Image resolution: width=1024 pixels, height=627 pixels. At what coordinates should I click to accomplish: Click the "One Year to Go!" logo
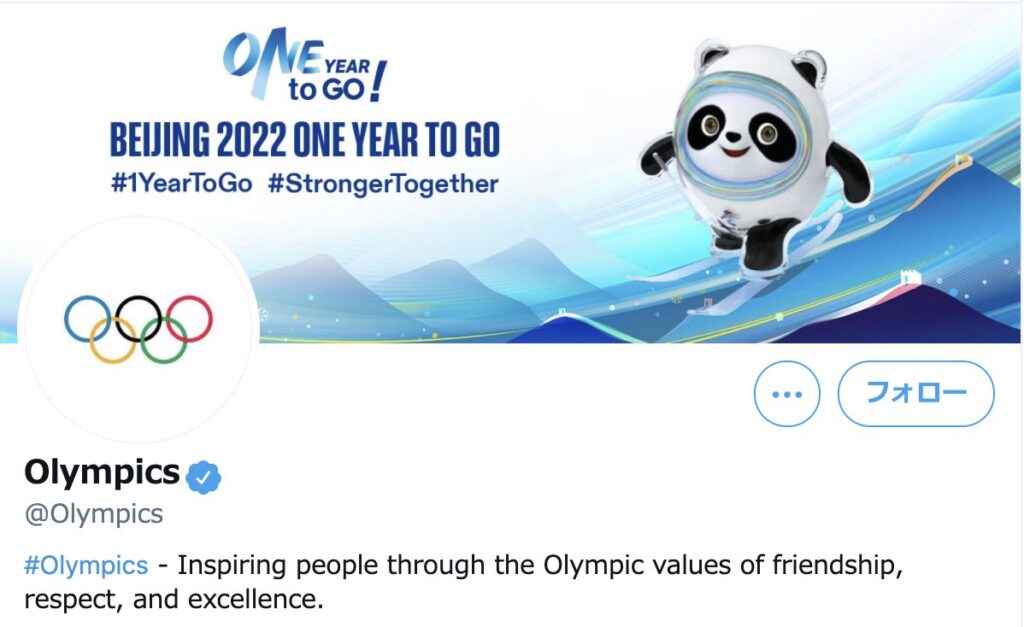(304, 65)
